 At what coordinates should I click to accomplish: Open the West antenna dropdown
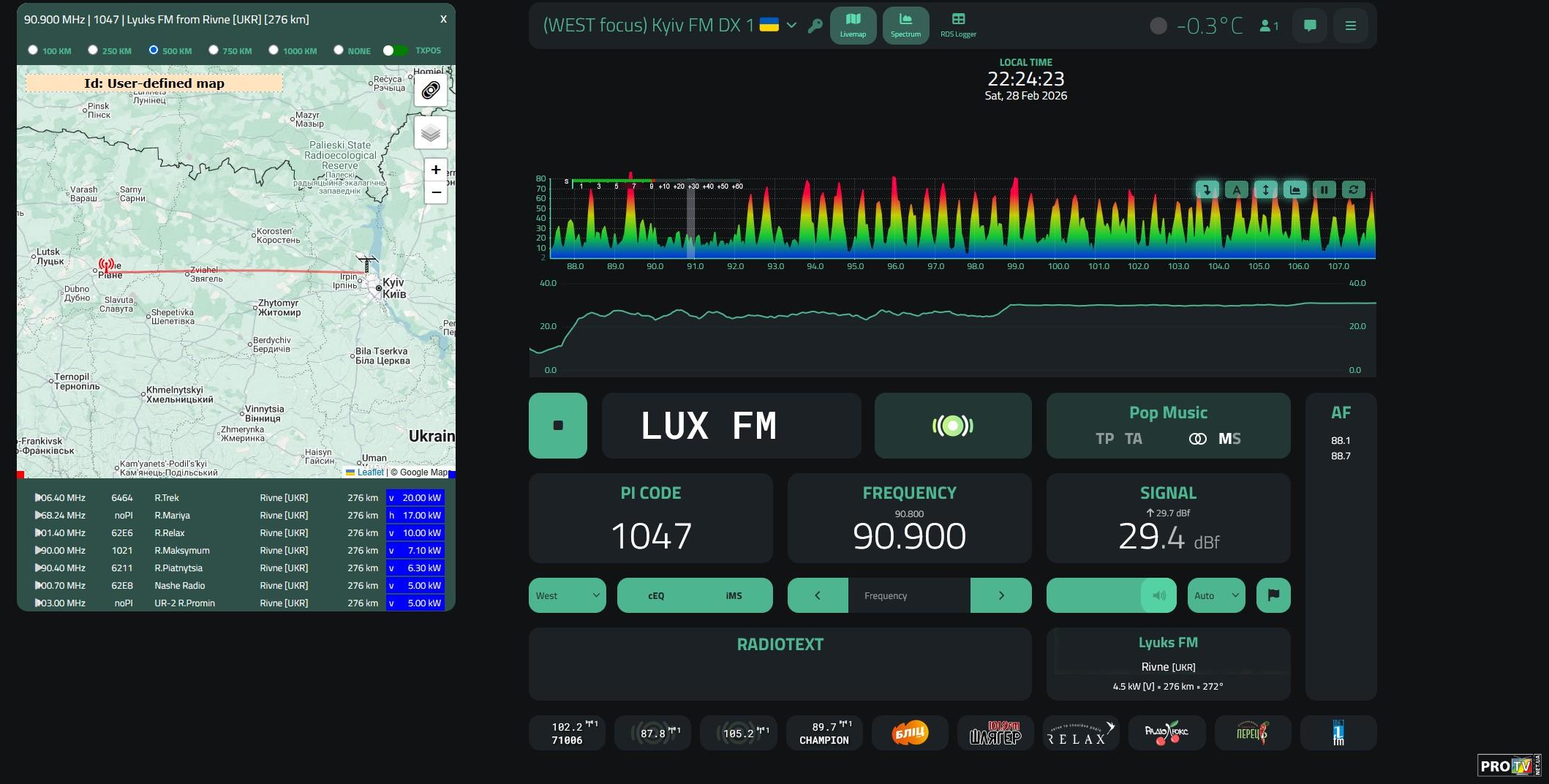[567, 595]
